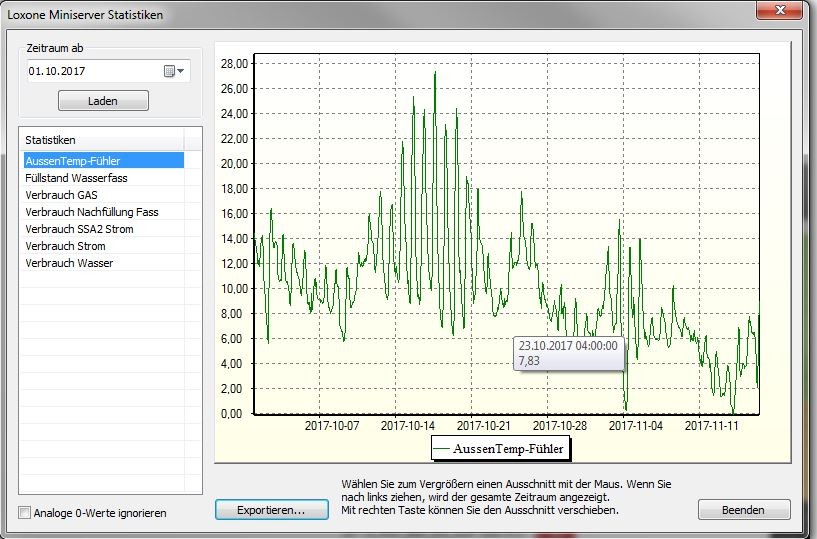The image size is (817, 539).
Task: Select Füllstand Wasserfass statistic
Action: coord(76,178)
